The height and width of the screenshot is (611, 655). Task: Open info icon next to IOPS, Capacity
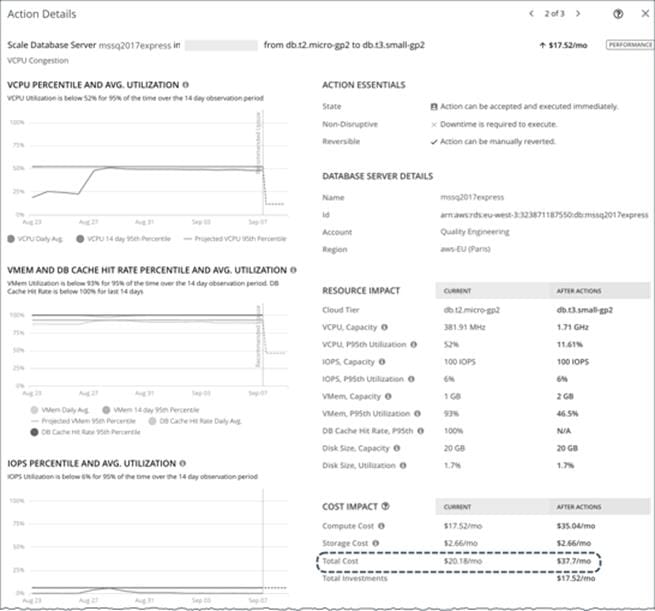(x=382, y=362)
